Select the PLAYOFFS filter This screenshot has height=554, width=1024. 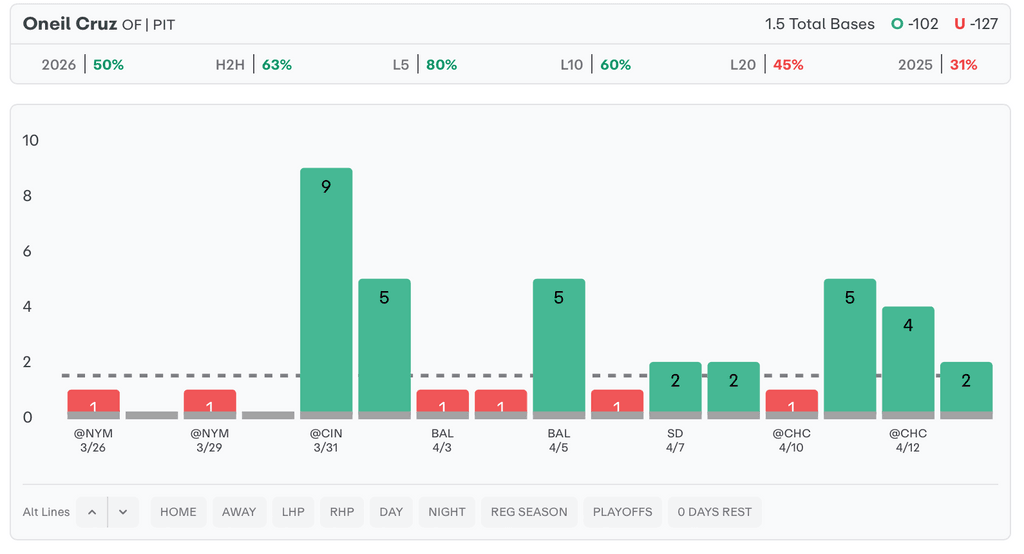pos(622,512)
